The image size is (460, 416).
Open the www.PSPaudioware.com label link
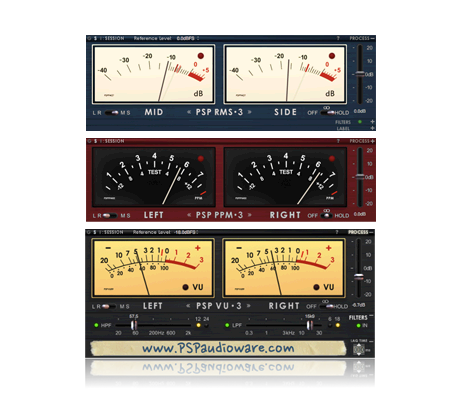point(218,348)
